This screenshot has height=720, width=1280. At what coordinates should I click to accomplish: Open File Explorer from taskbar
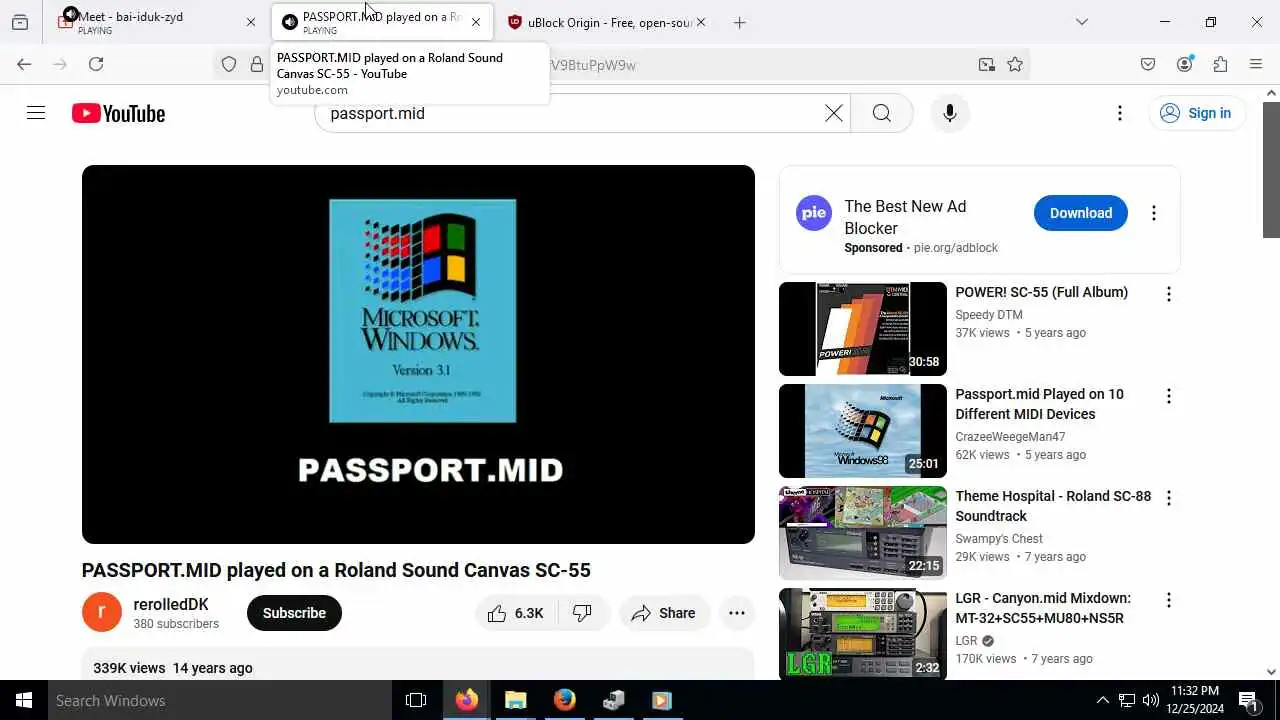tap(515, 700)
